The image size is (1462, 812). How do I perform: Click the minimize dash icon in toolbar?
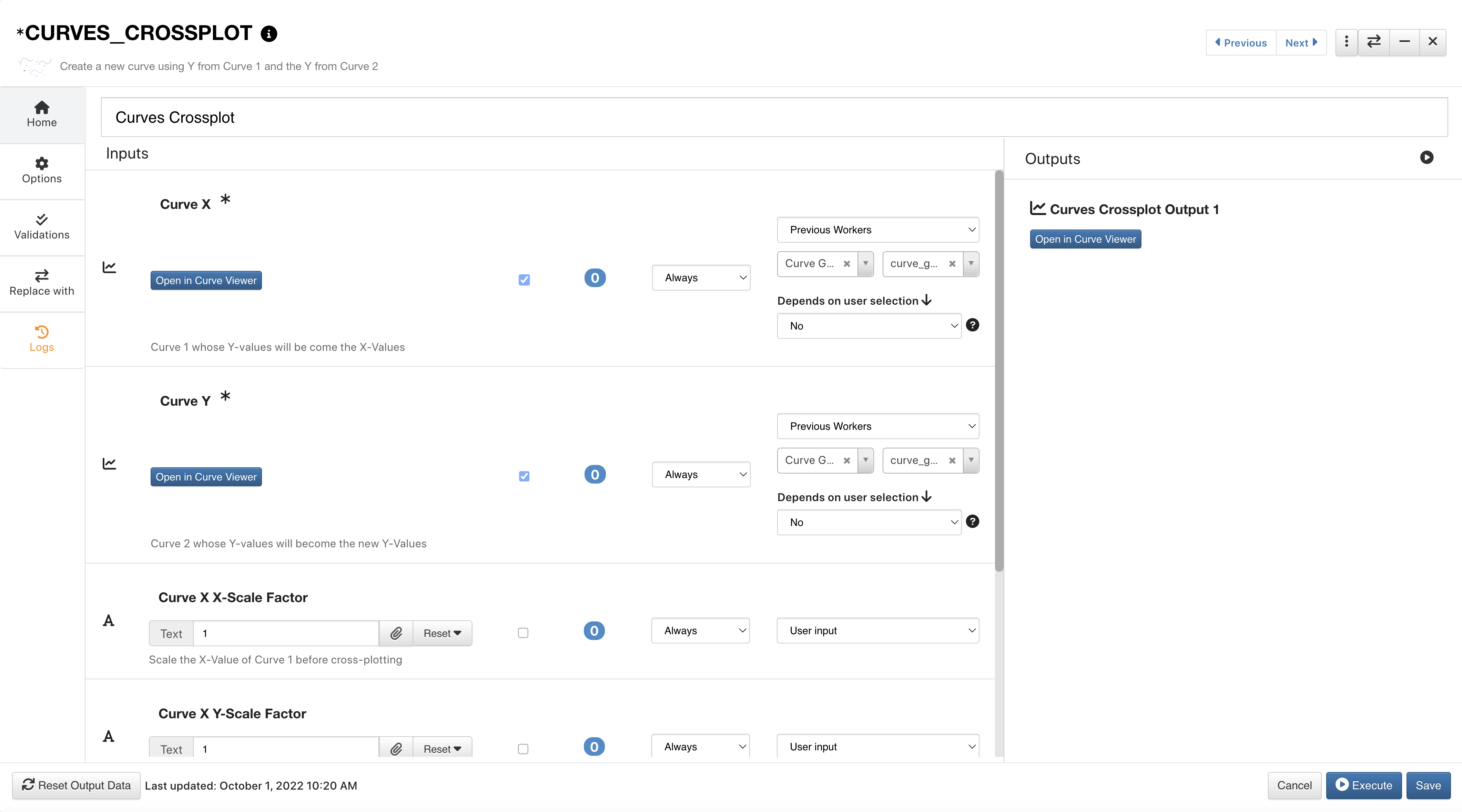(x=1404, y=42)
